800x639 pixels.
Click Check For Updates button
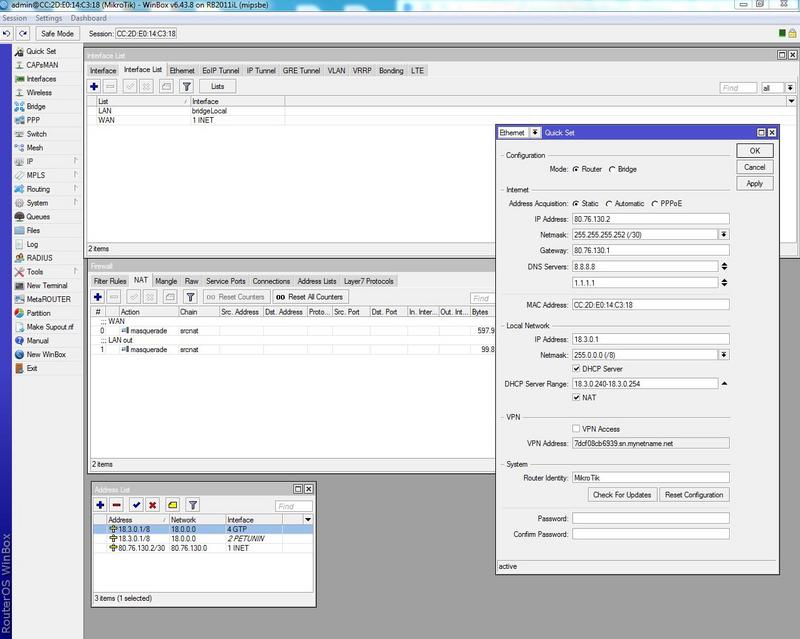622,495
